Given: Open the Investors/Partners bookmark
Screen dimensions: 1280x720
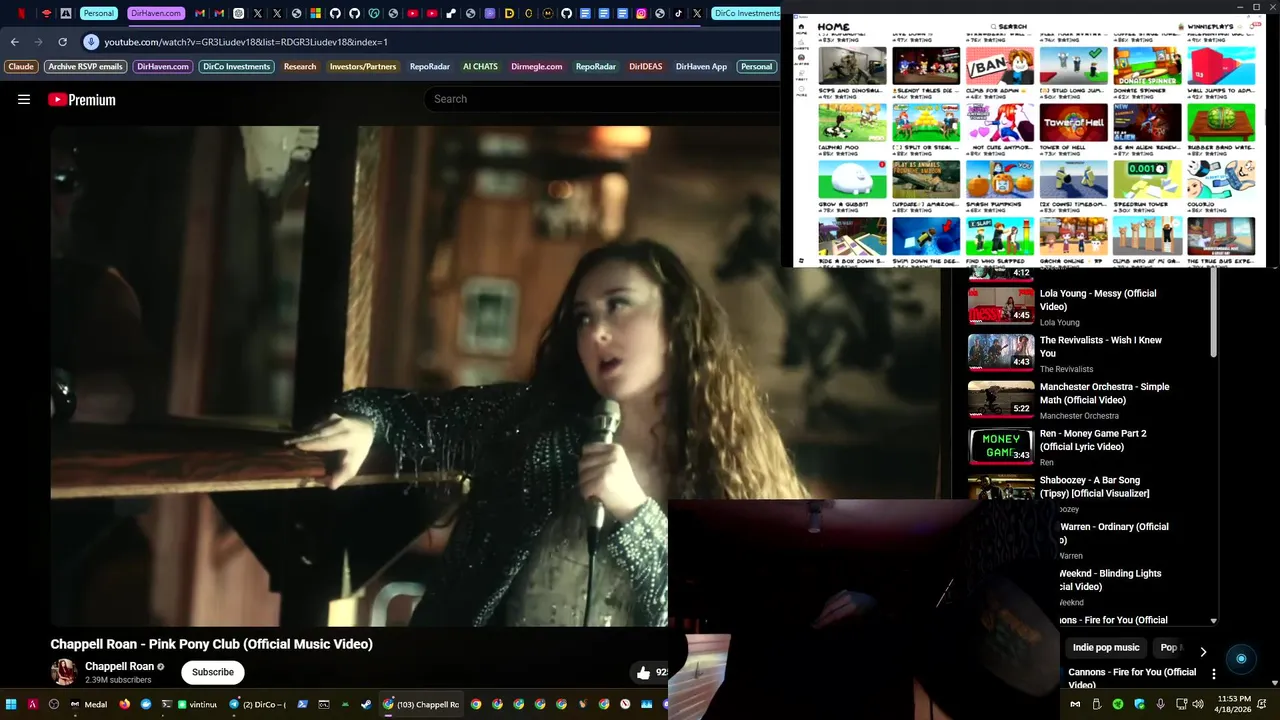Looking at the screenshot, I should tap(363, 67).
